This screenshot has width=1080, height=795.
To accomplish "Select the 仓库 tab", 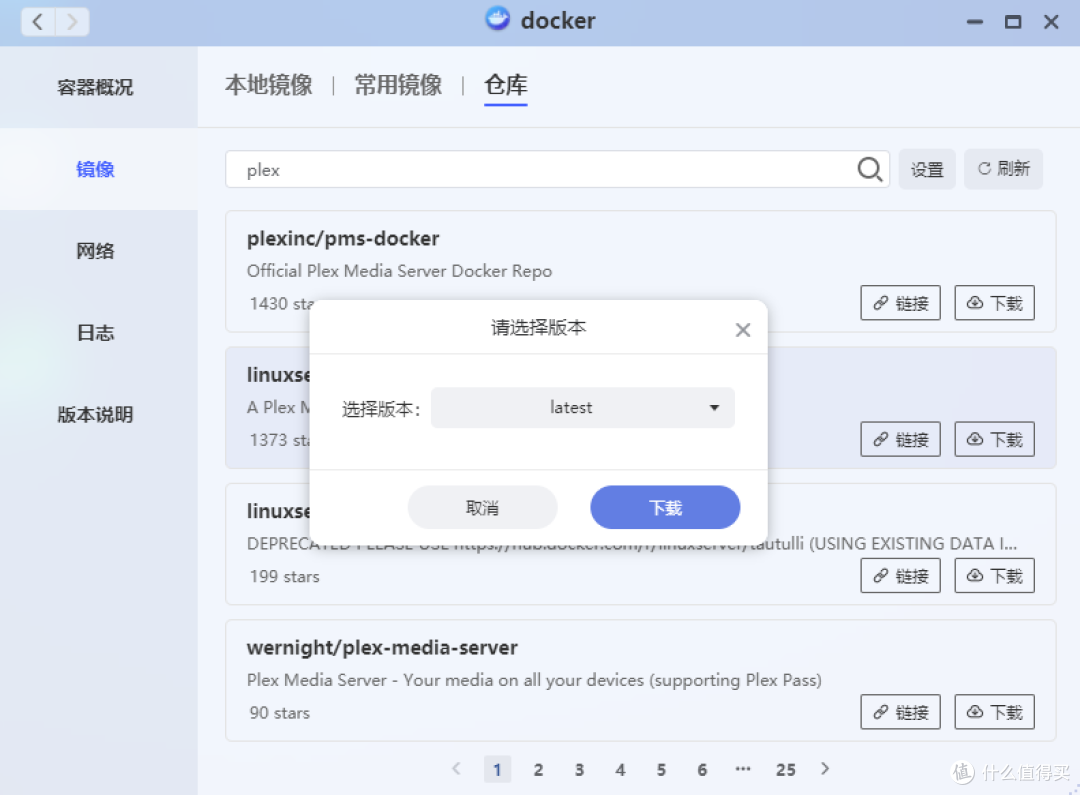I will point(506,85).
